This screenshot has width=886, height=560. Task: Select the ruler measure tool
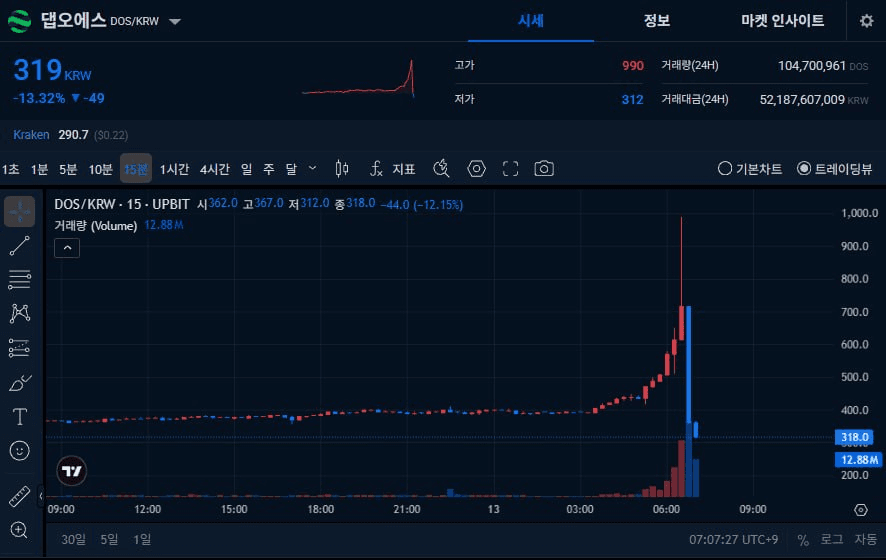19,496
